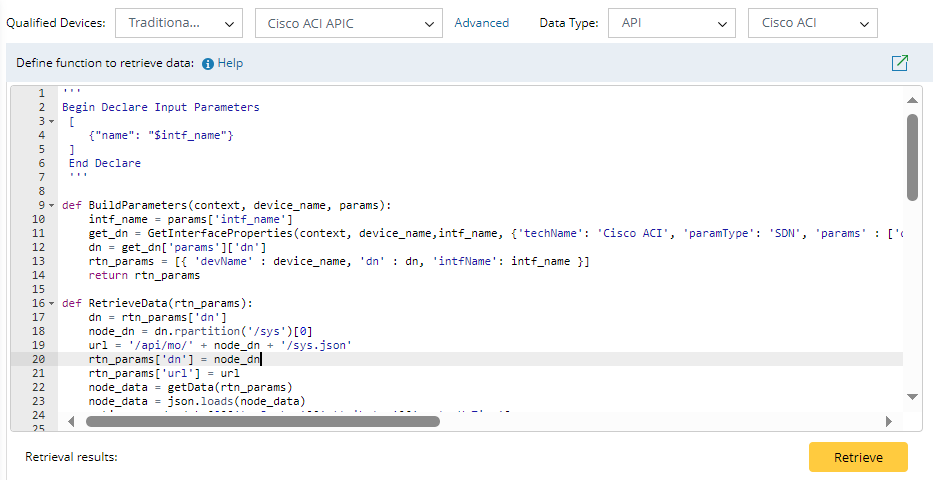Viewport: 933px width, 480px height.
Task: Expand the rightmost Cisco ACI dropdown
Action: point(812,22)
